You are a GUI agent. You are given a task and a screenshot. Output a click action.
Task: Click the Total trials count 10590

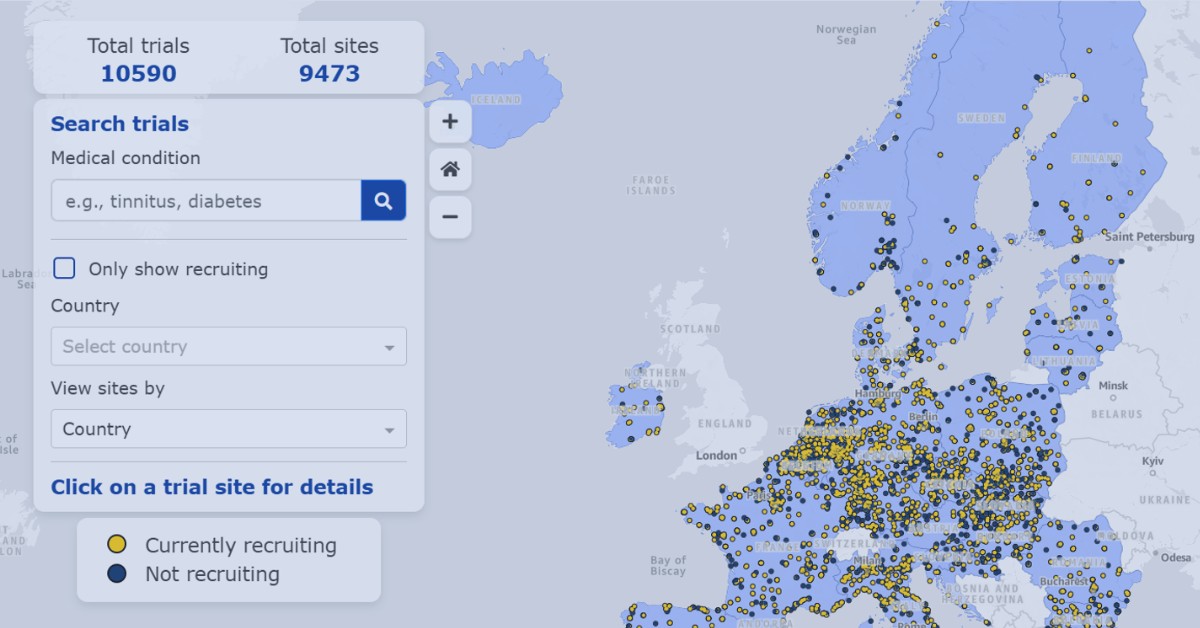138,74
